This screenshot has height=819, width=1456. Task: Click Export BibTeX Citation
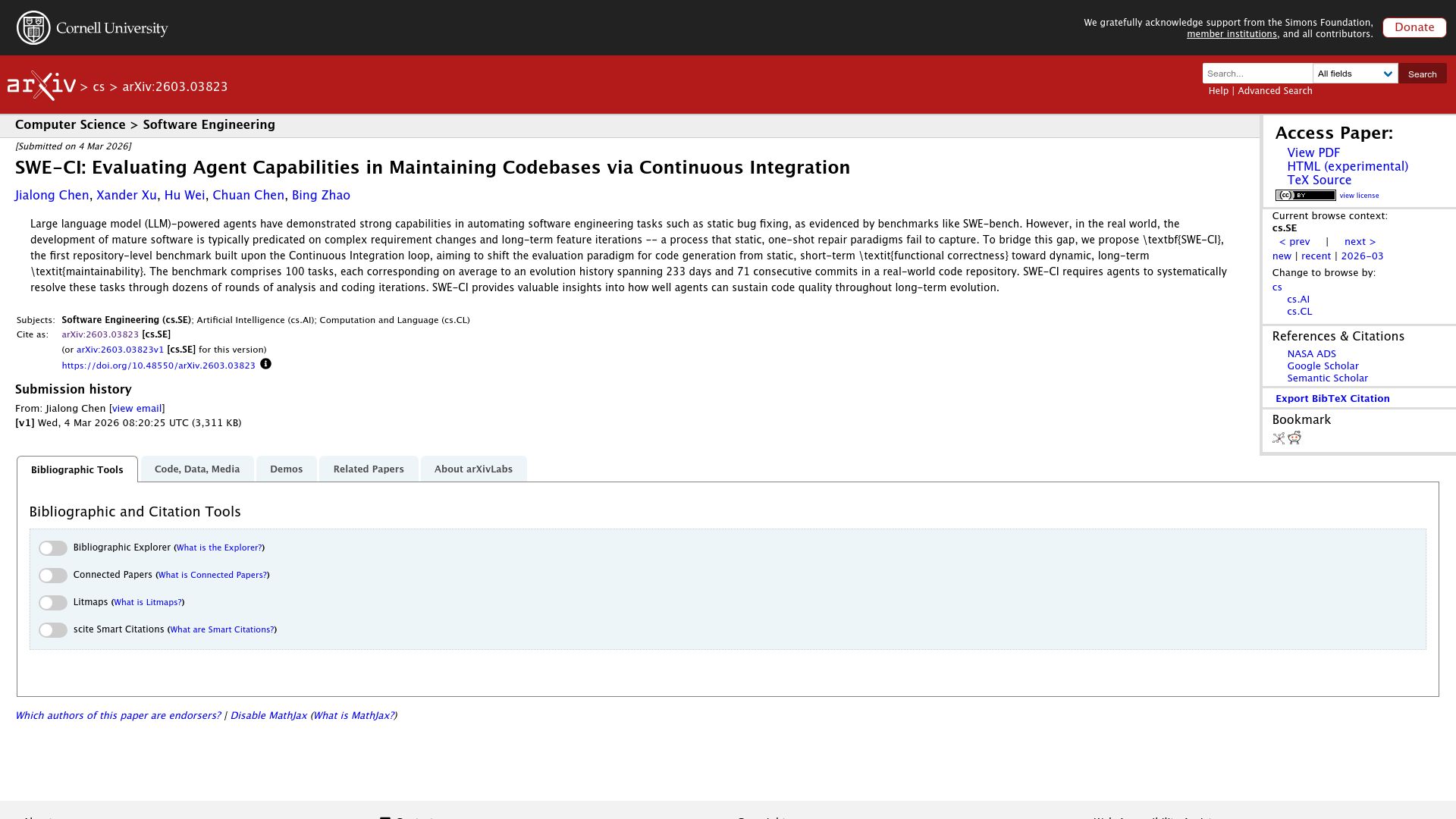pos(1332,399)
